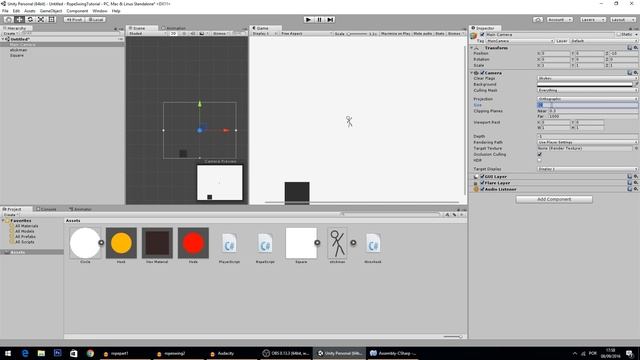
Task: Toggle Local/Global handle rotation button
Action: tap(96, 20)
